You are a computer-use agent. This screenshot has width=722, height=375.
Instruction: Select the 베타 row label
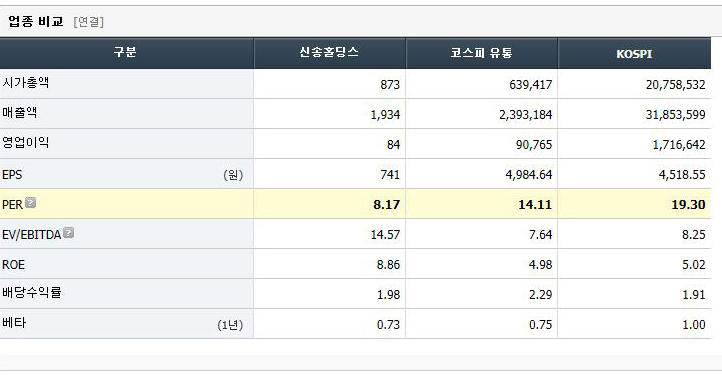(x=14, y=322)
